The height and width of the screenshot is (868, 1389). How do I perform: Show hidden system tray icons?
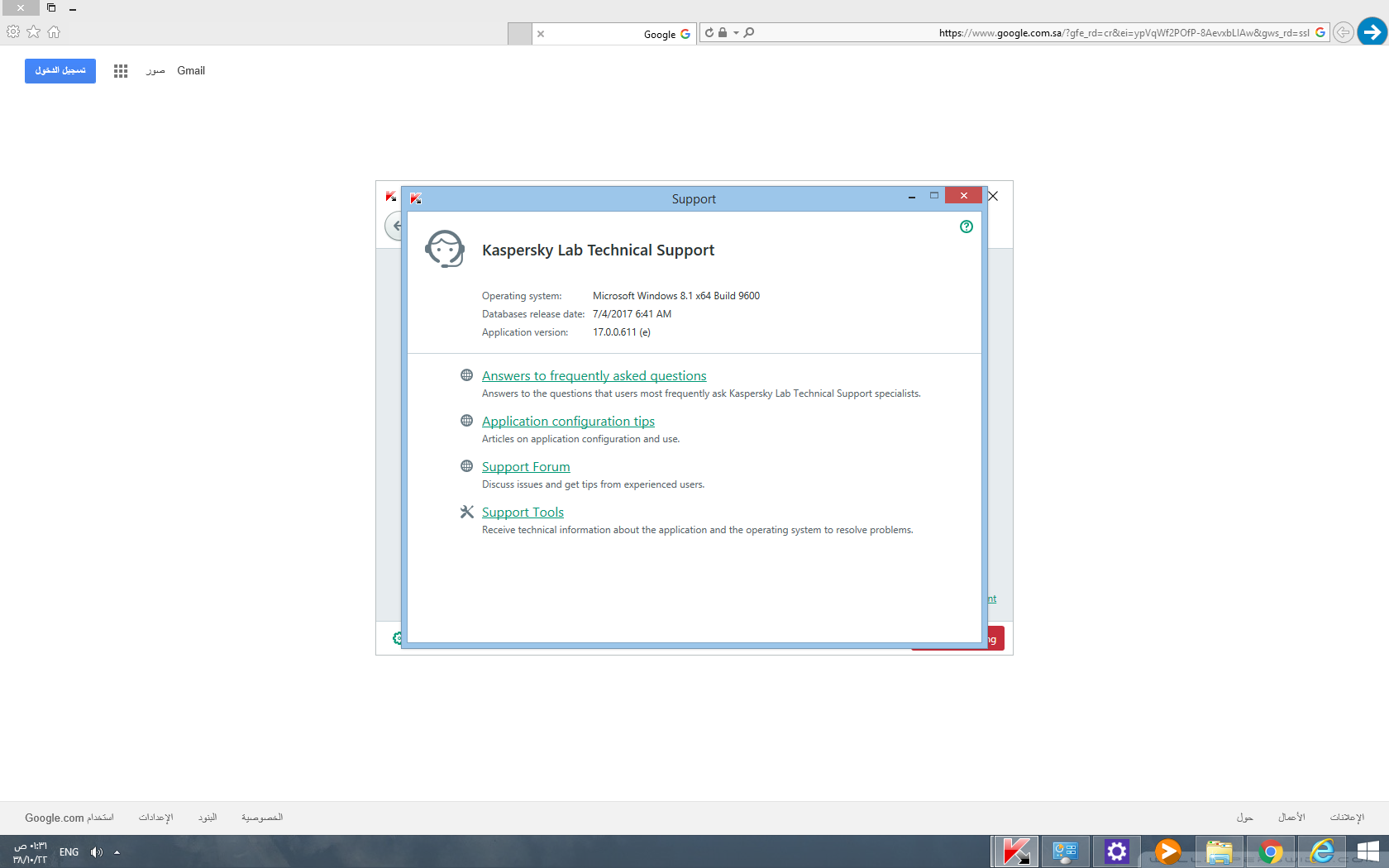coord(117,852)
